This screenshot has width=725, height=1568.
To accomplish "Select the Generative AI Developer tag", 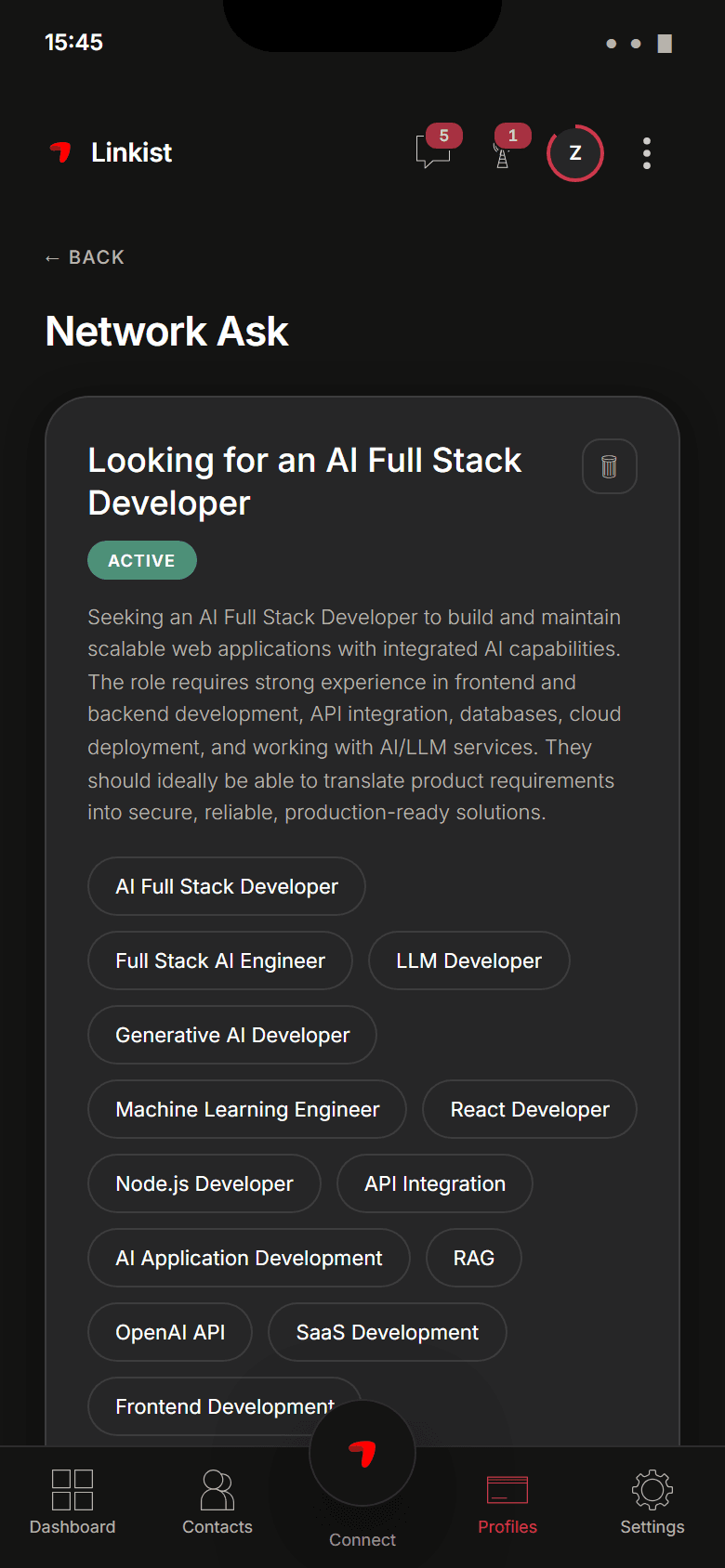I will (x=232, y=1035).
